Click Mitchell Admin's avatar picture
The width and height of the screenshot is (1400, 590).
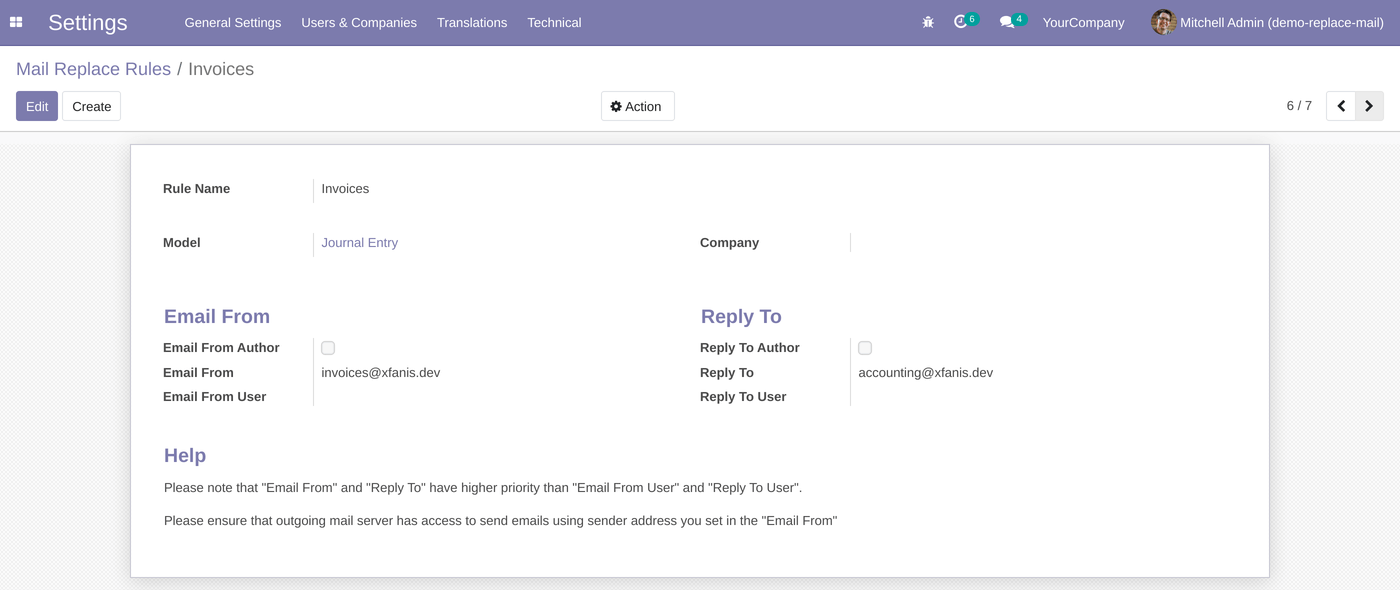click(1163, 21)
